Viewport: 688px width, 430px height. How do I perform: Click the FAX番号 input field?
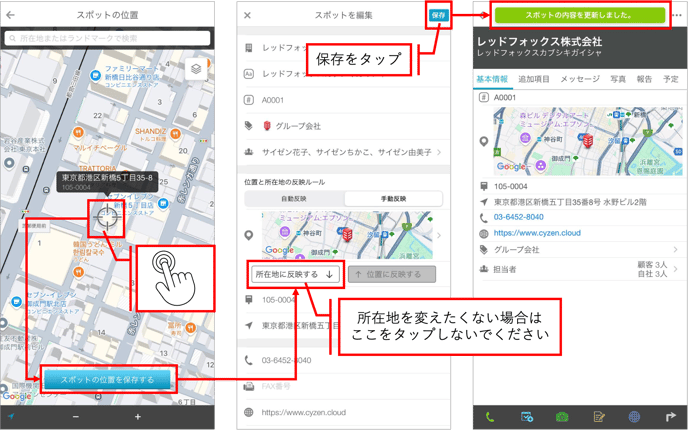coord(346,387)
